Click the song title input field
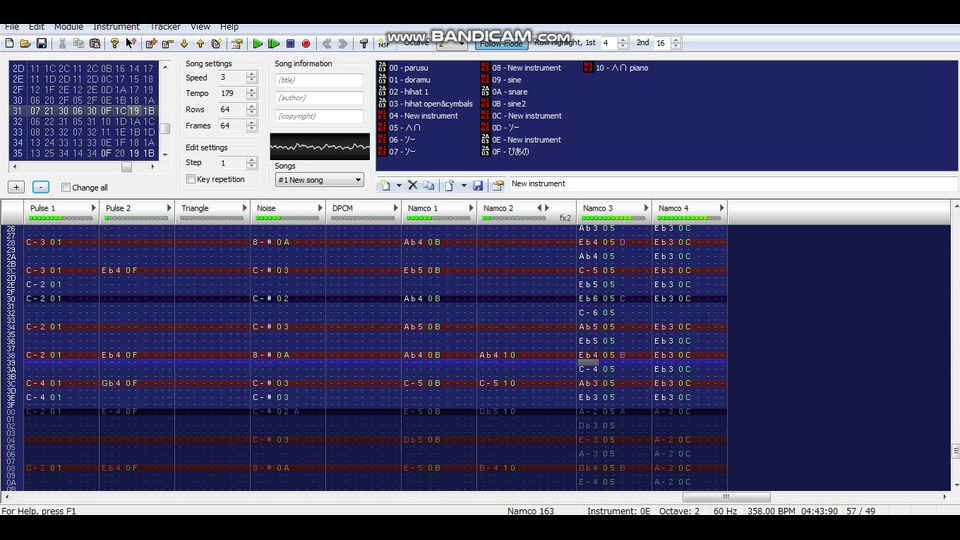The height and width of the screenshot is (540, 960). click(x=319, y=80)
